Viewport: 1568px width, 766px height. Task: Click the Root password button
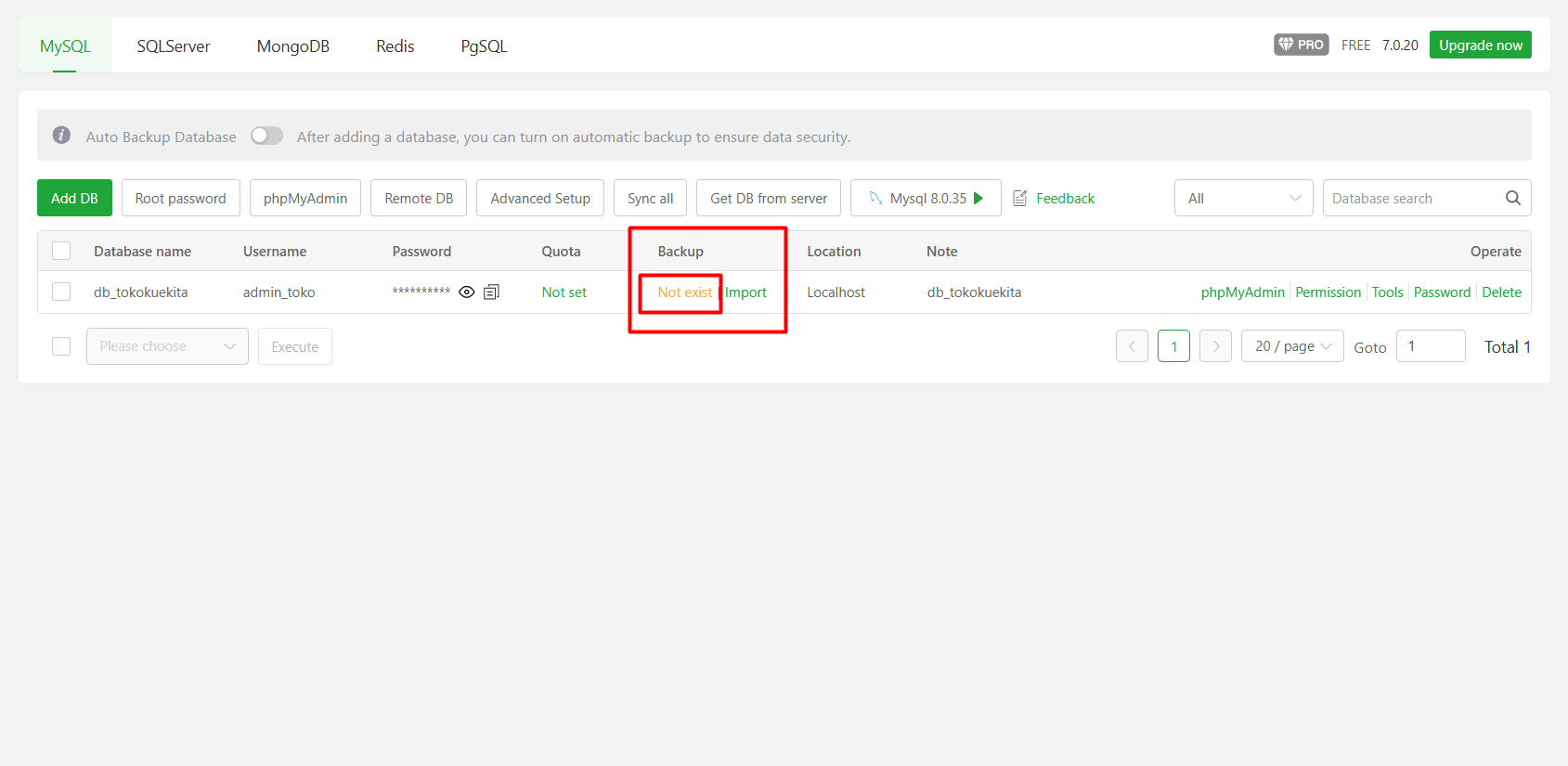pos(180,198)
